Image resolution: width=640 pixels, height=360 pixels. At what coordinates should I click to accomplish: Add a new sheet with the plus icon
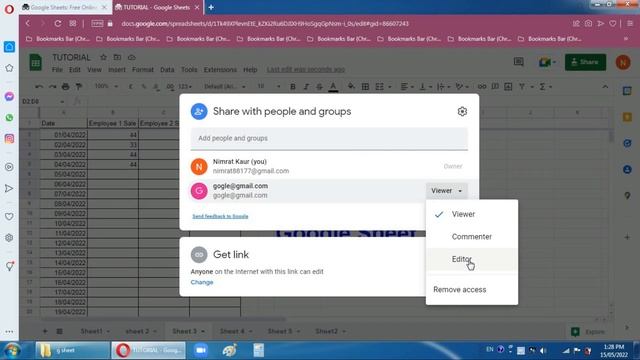tap(45, 331)
